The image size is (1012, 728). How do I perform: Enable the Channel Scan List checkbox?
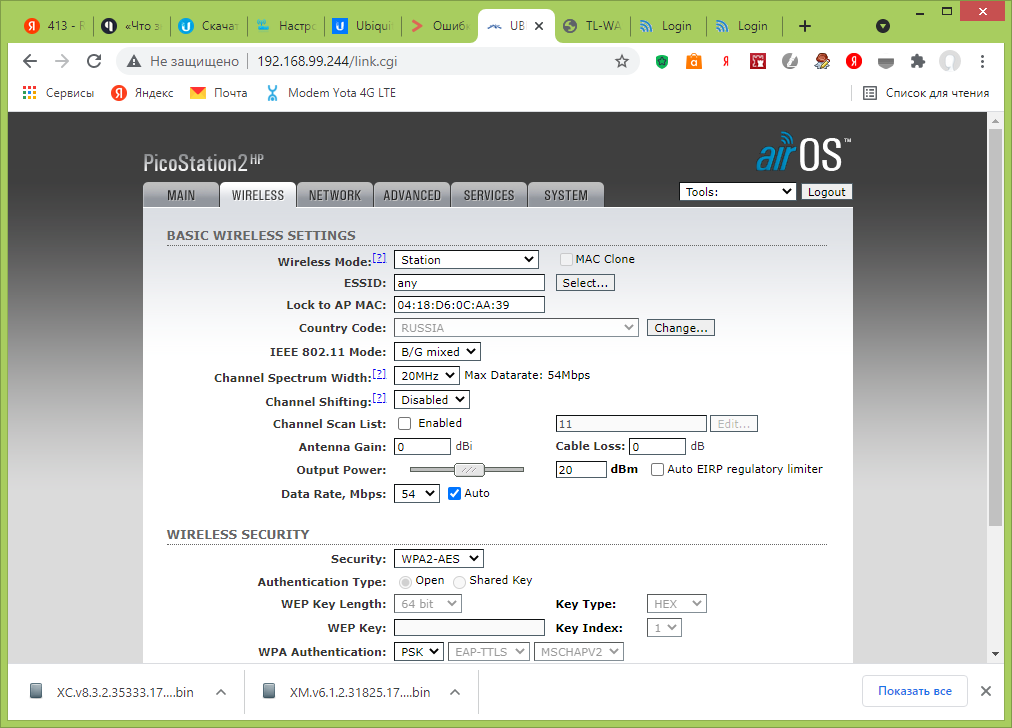405,423
